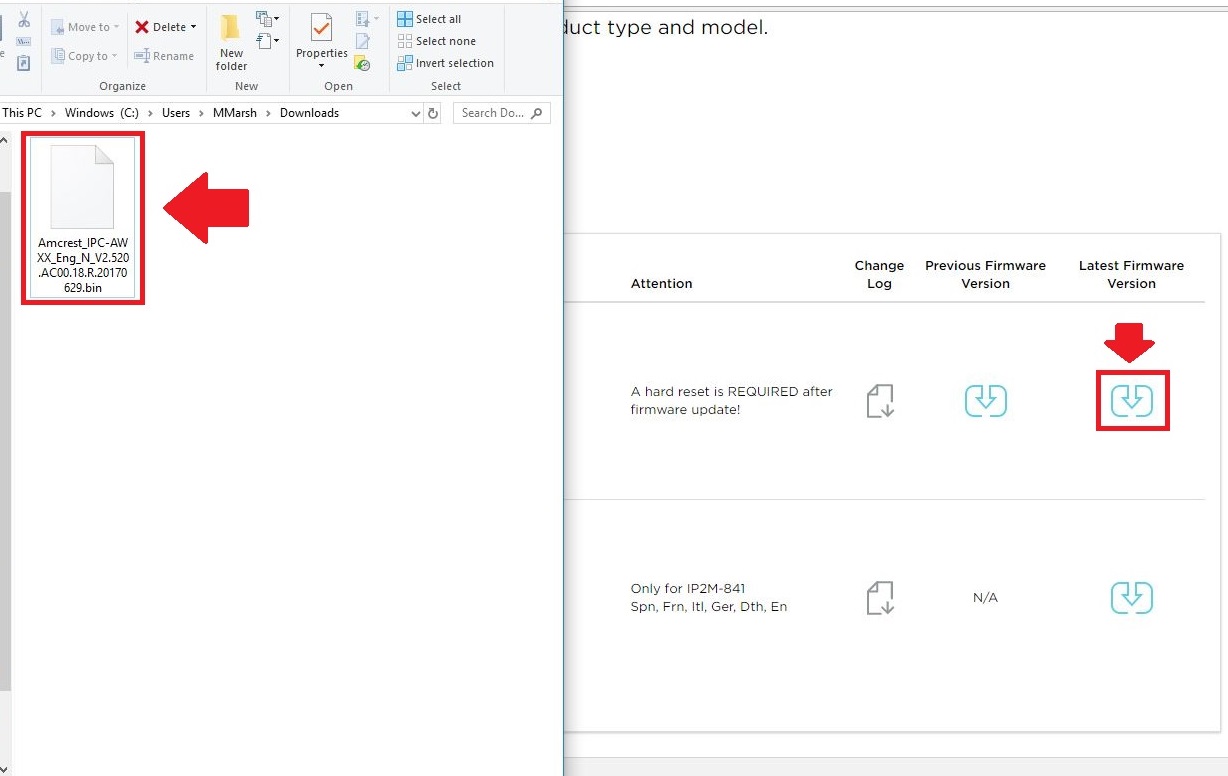Refresh the Downloads folder view
This screenshot has width=1228, height=776.
click(x=433, y=114)
